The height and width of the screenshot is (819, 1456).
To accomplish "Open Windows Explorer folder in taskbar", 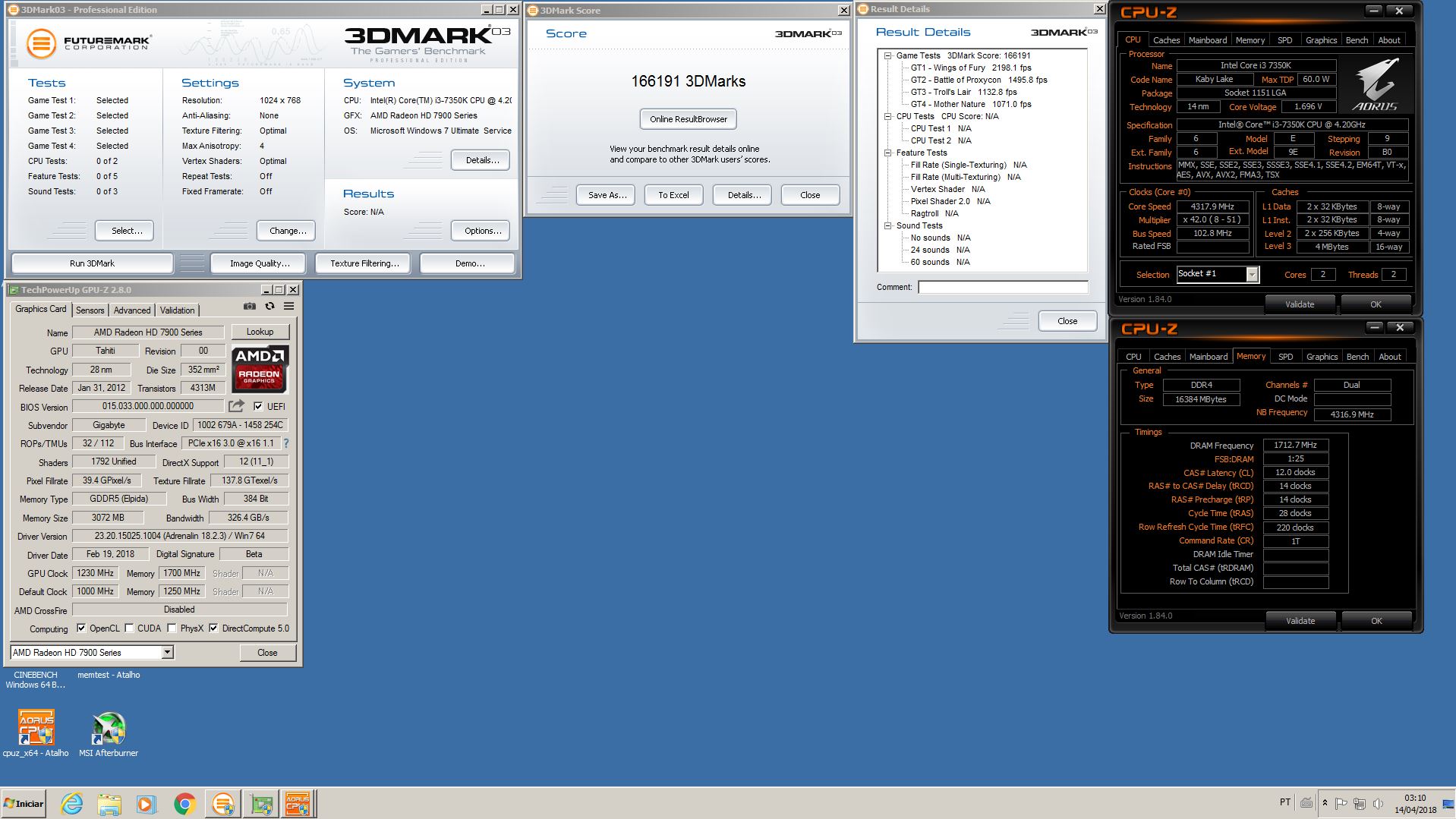I will pos(109,804).
